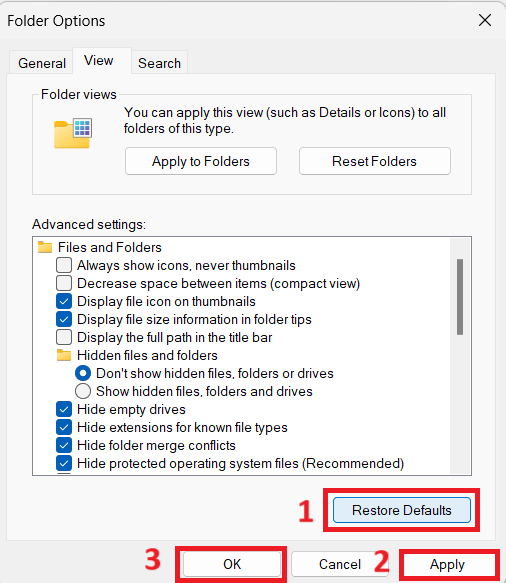Click the Apply to Folders button
This screenshot has height=583, width=506.
(201, 161)
